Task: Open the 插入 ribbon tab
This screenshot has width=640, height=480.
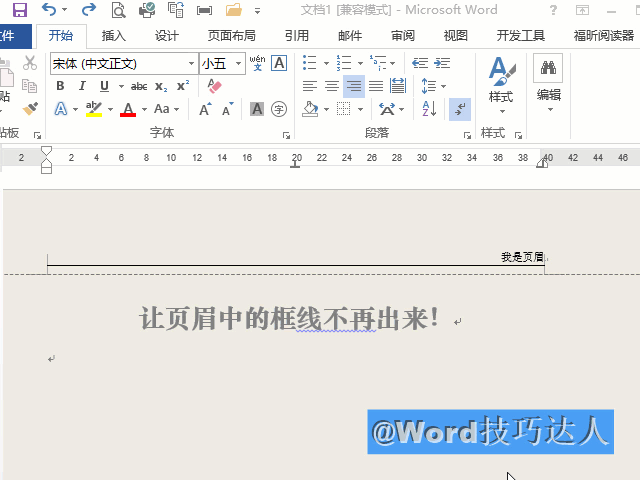Action: pos(113,36)
